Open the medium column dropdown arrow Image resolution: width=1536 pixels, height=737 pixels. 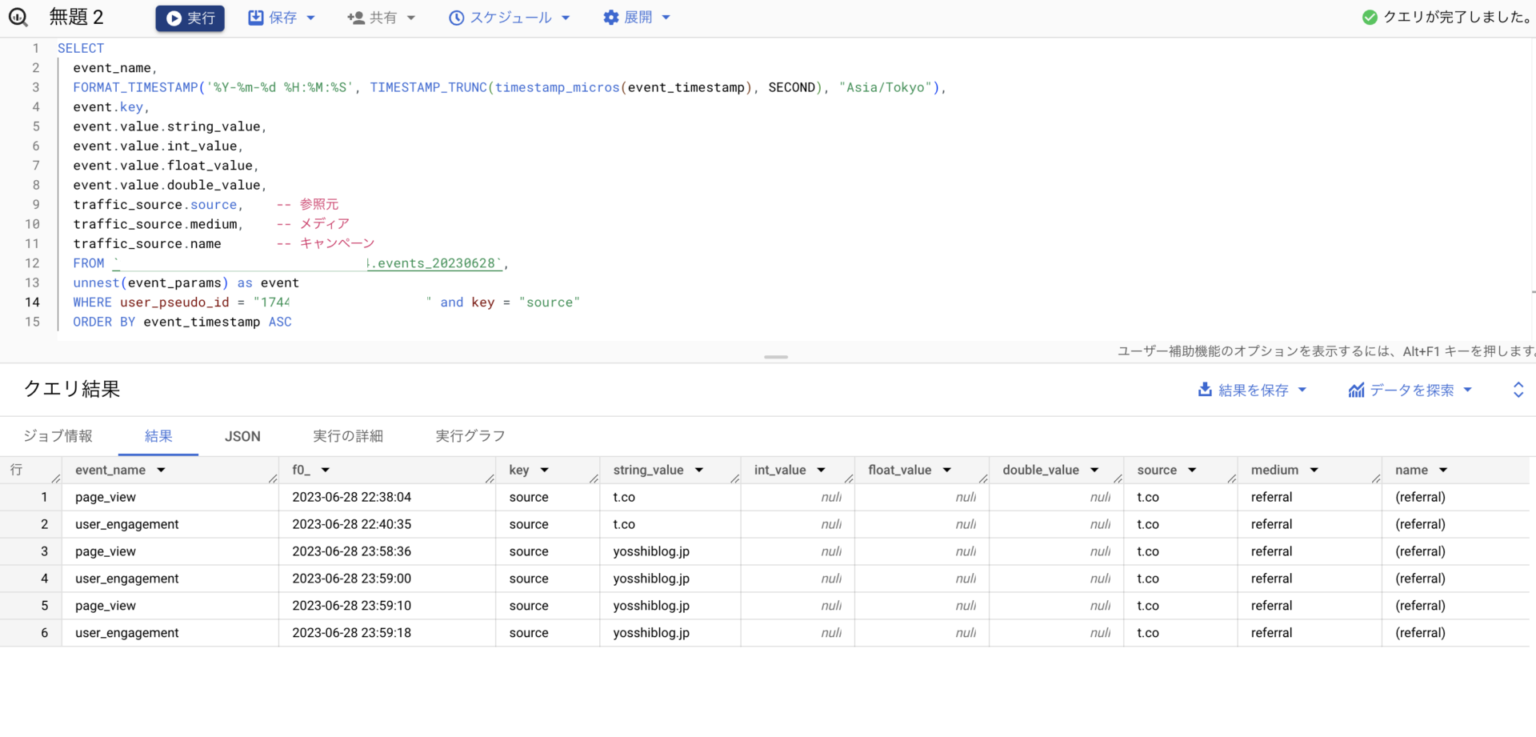click(1314, 470)
